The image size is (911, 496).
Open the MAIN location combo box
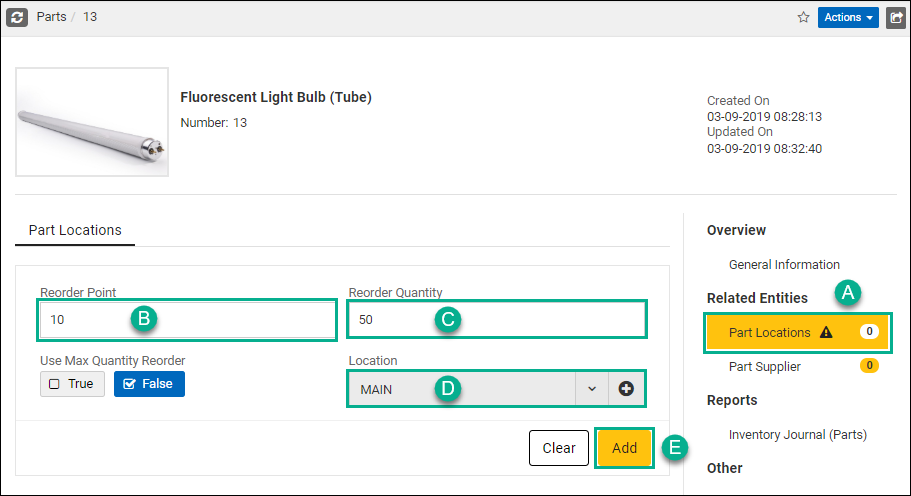(462, 389)
